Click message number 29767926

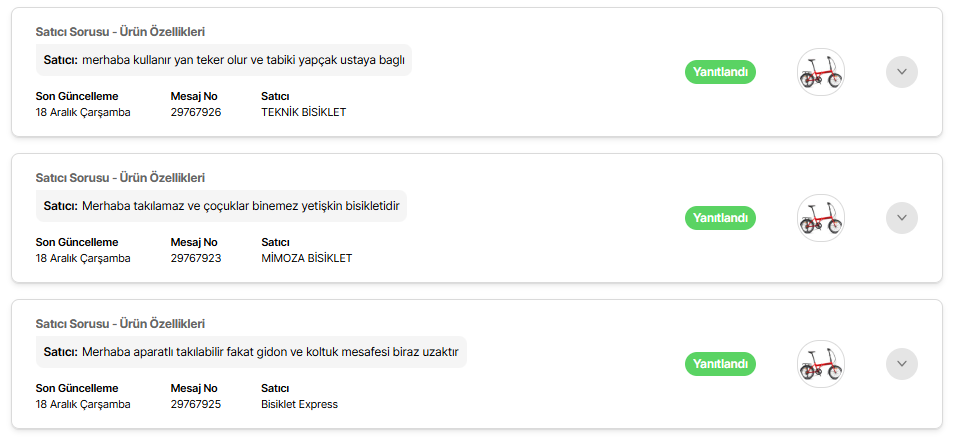[196, 113]
